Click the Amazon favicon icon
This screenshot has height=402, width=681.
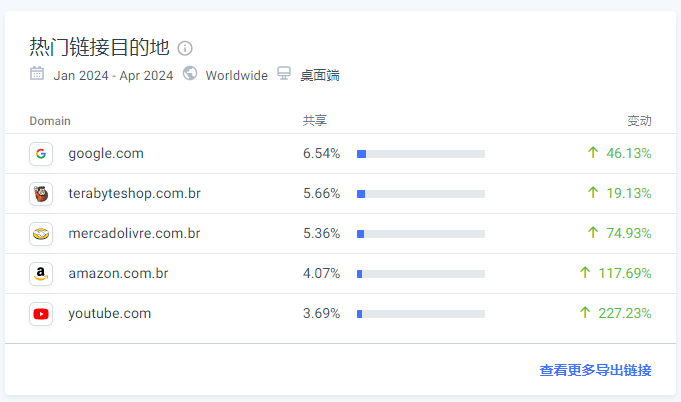click(41, 274)
